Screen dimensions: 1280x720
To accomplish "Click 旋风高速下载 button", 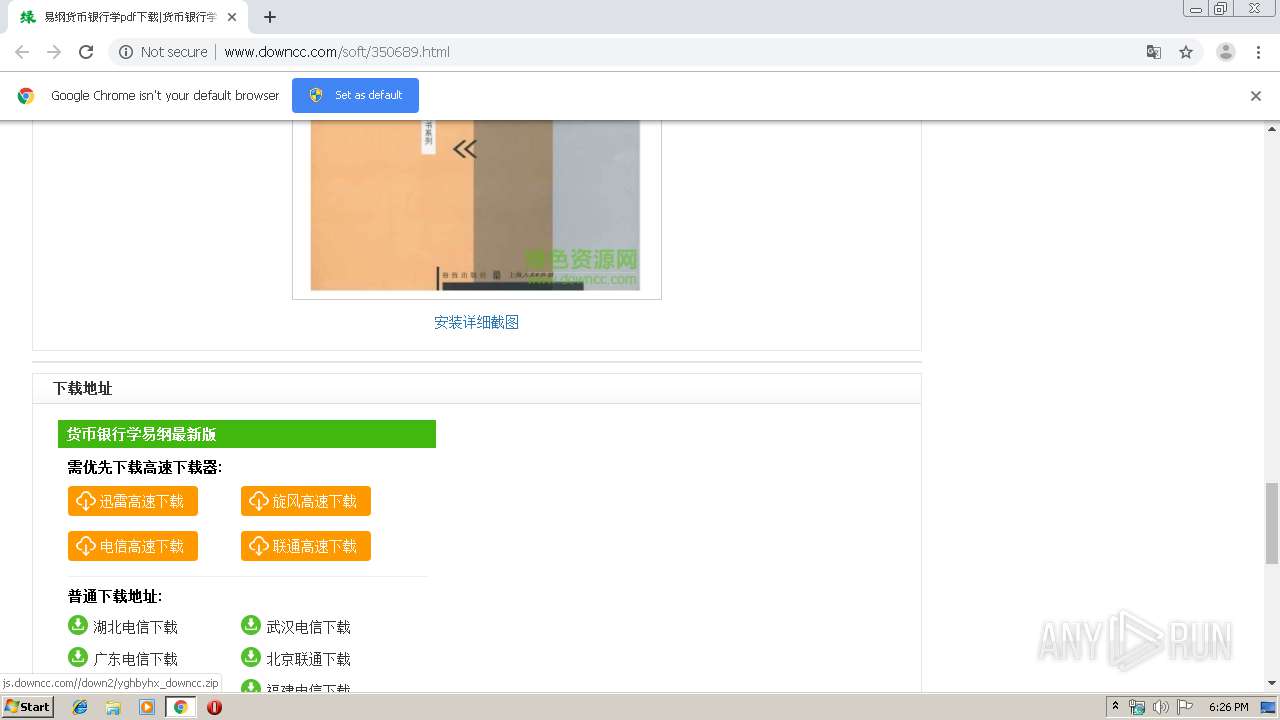I will click(x=306, y=501).
